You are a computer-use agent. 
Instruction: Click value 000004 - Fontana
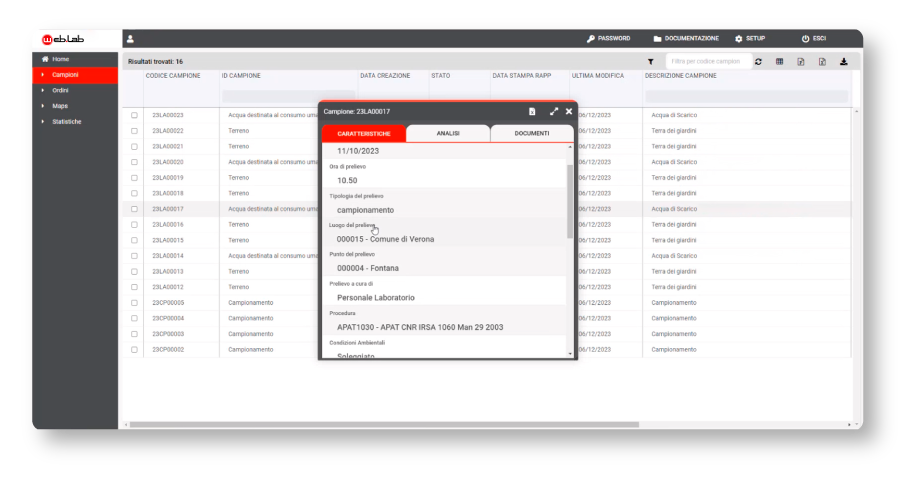[368, 268]
